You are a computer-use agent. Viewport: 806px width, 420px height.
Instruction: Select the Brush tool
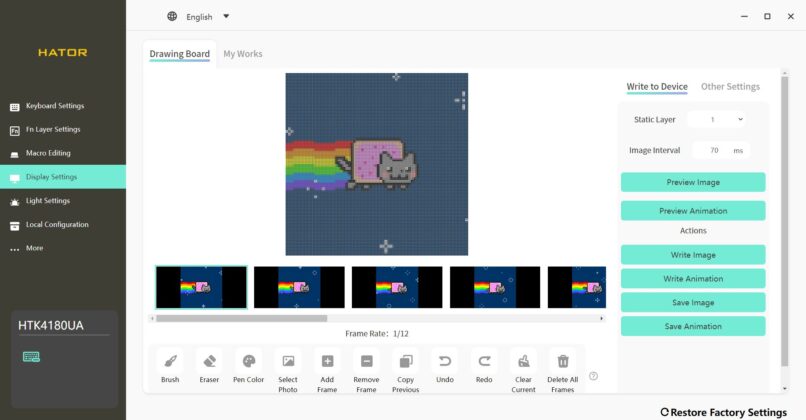pyautogui.click(x=170, y=361)
